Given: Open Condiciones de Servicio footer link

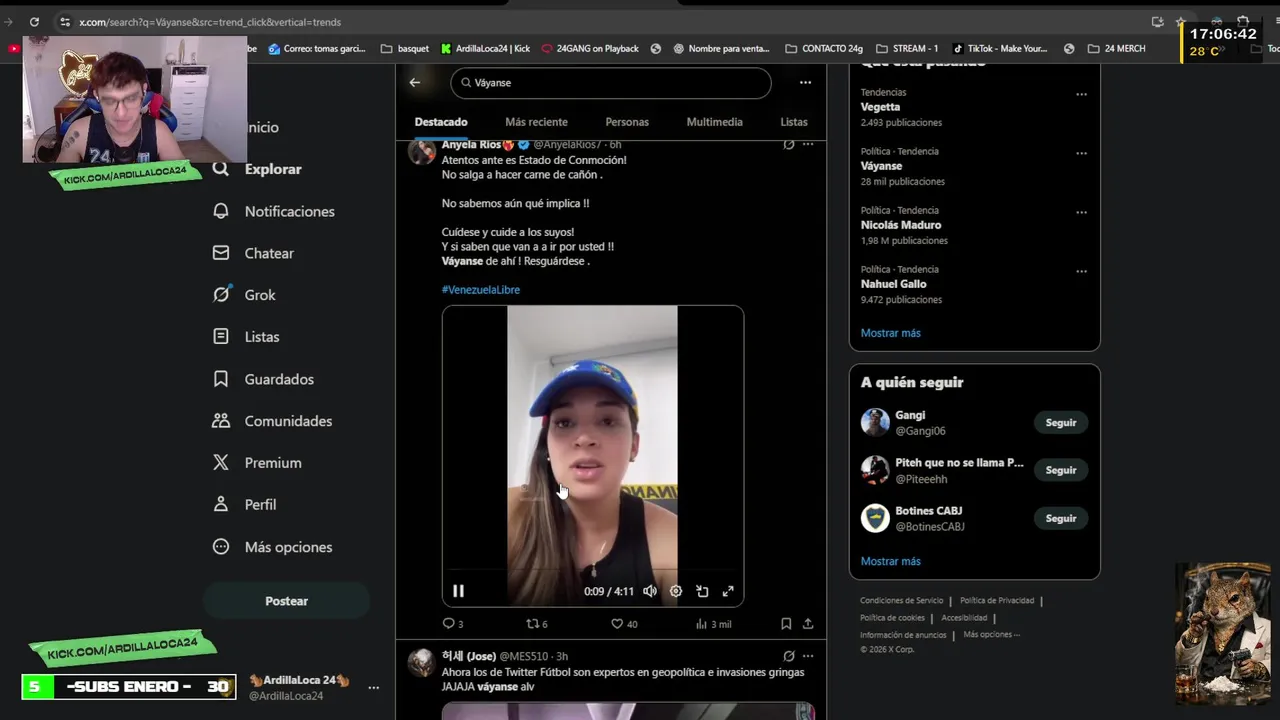Looking at the screenshot, I should pyautogui.click(x=901, y=601).
